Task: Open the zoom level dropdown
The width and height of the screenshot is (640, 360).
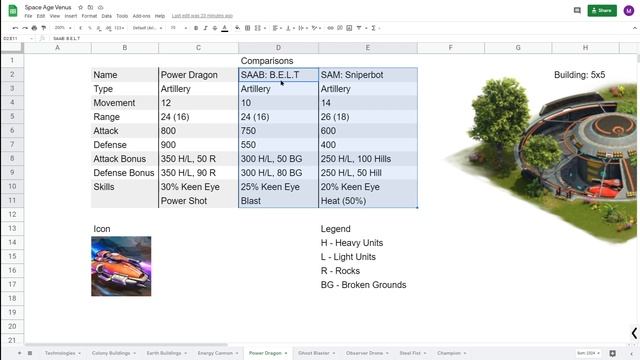Action: click(x=63, y=28)
